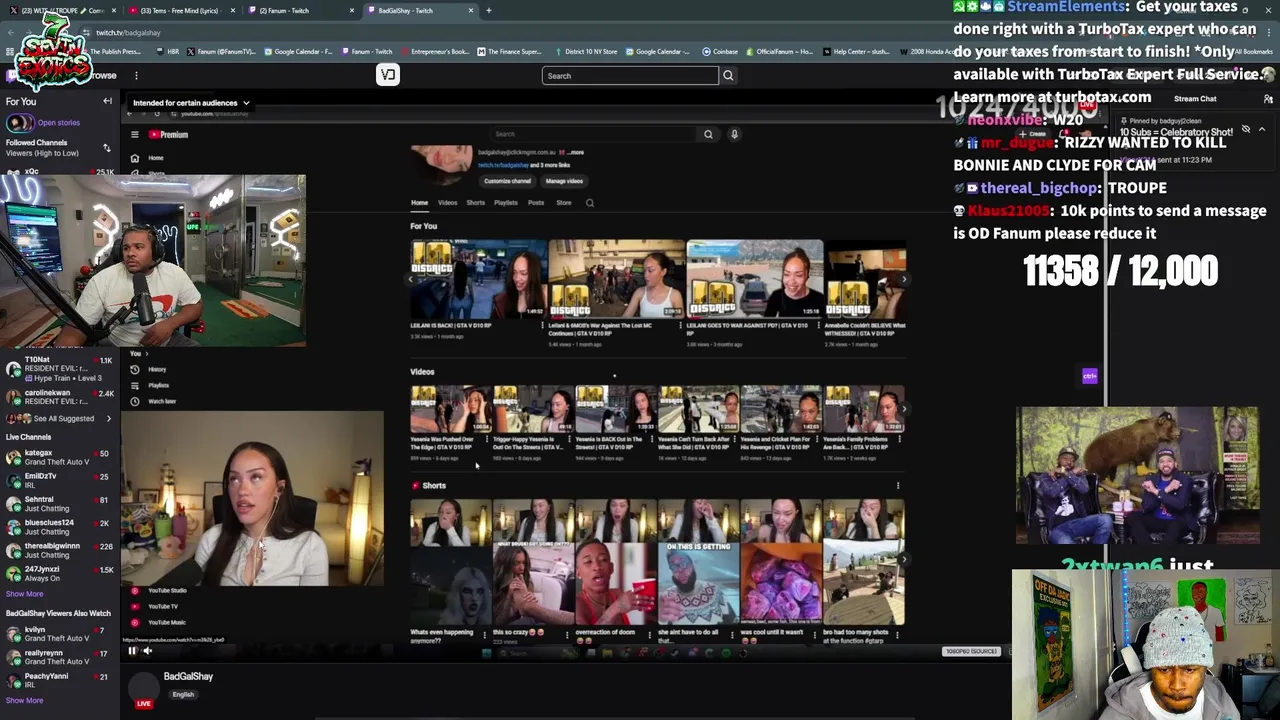Show More under Viewers Also Watch

click(x=24, y=701)
